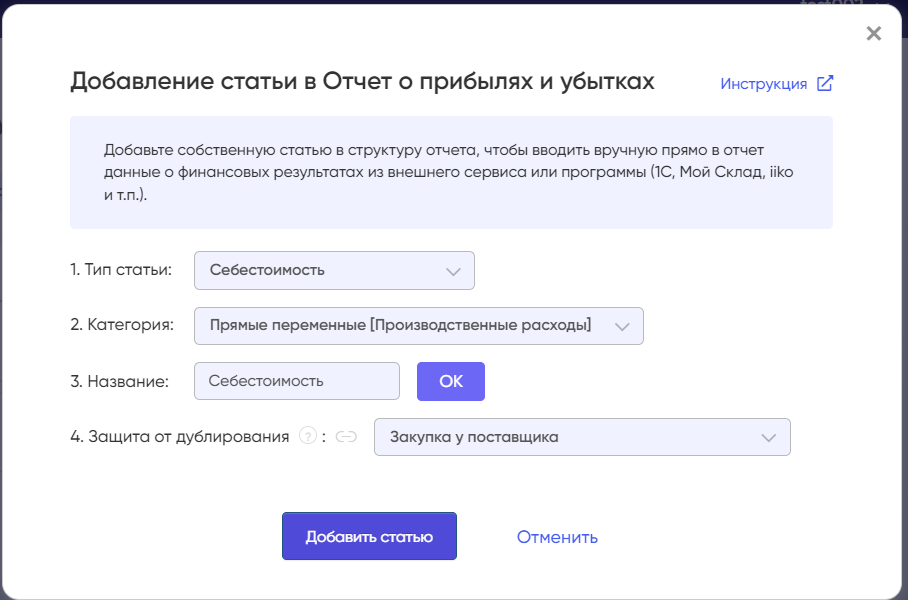This screenshot has height=600, width=908.
Task: Click the blue info description box
Action: tap(451, 173)
